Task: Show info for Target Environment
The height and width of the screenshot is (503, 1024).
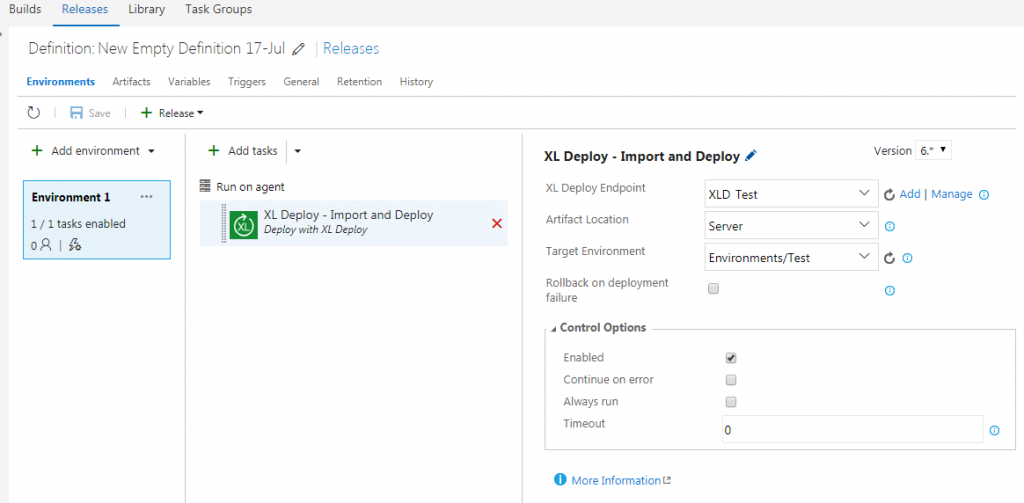Action: pos(907,258)
